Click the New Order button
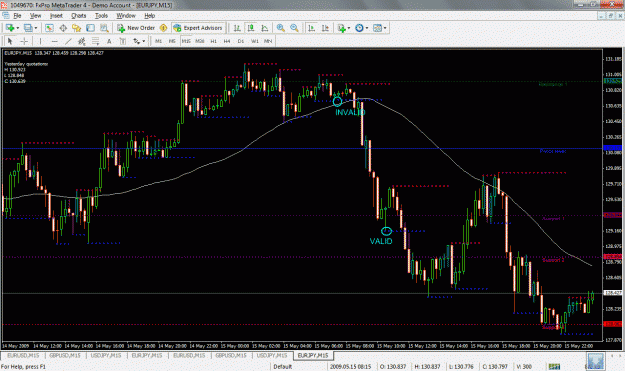This screenshot has width=625, height=371. coord(136,28)
